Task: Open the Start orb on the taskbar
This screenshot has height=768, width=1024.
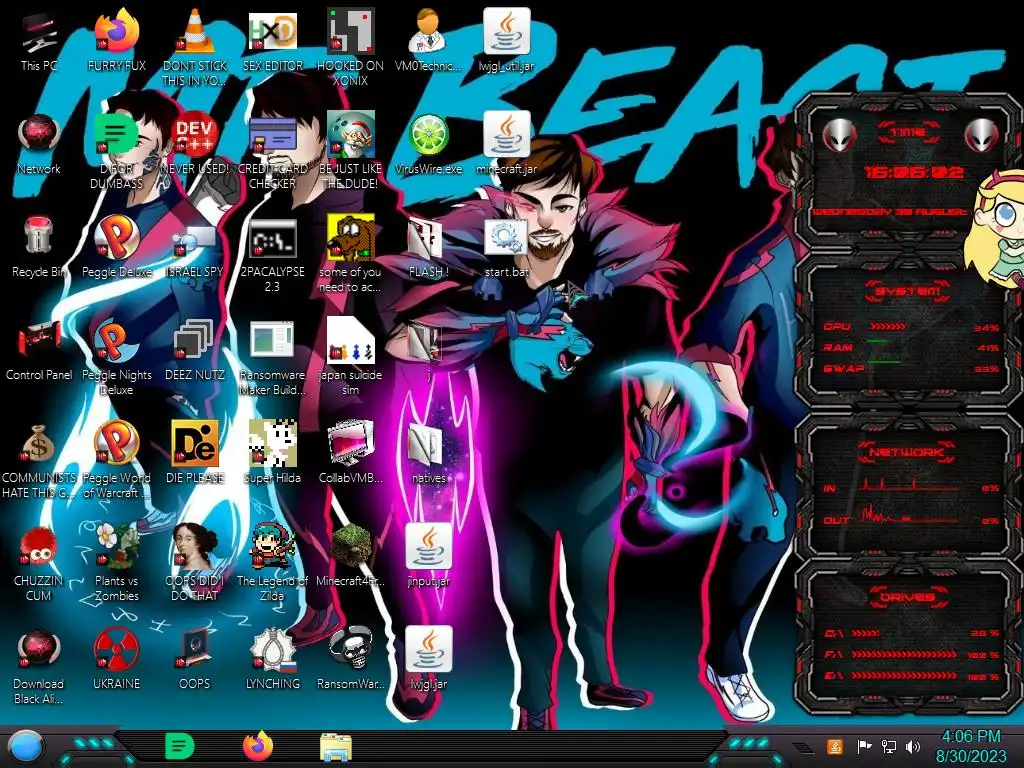Action: 26,746
